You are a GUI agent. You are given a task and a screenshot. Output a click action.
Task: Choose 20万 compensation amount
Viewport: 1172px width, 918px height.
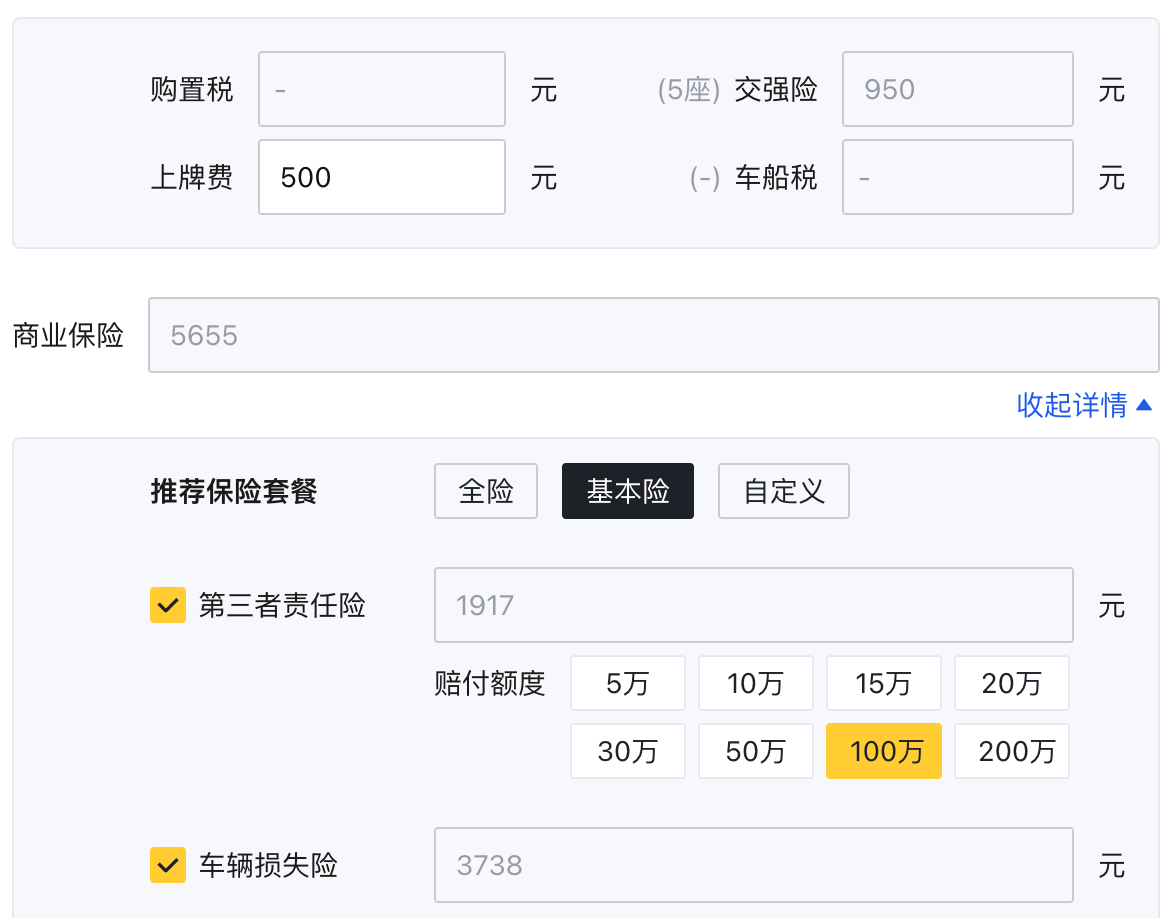coord(1012,684)
